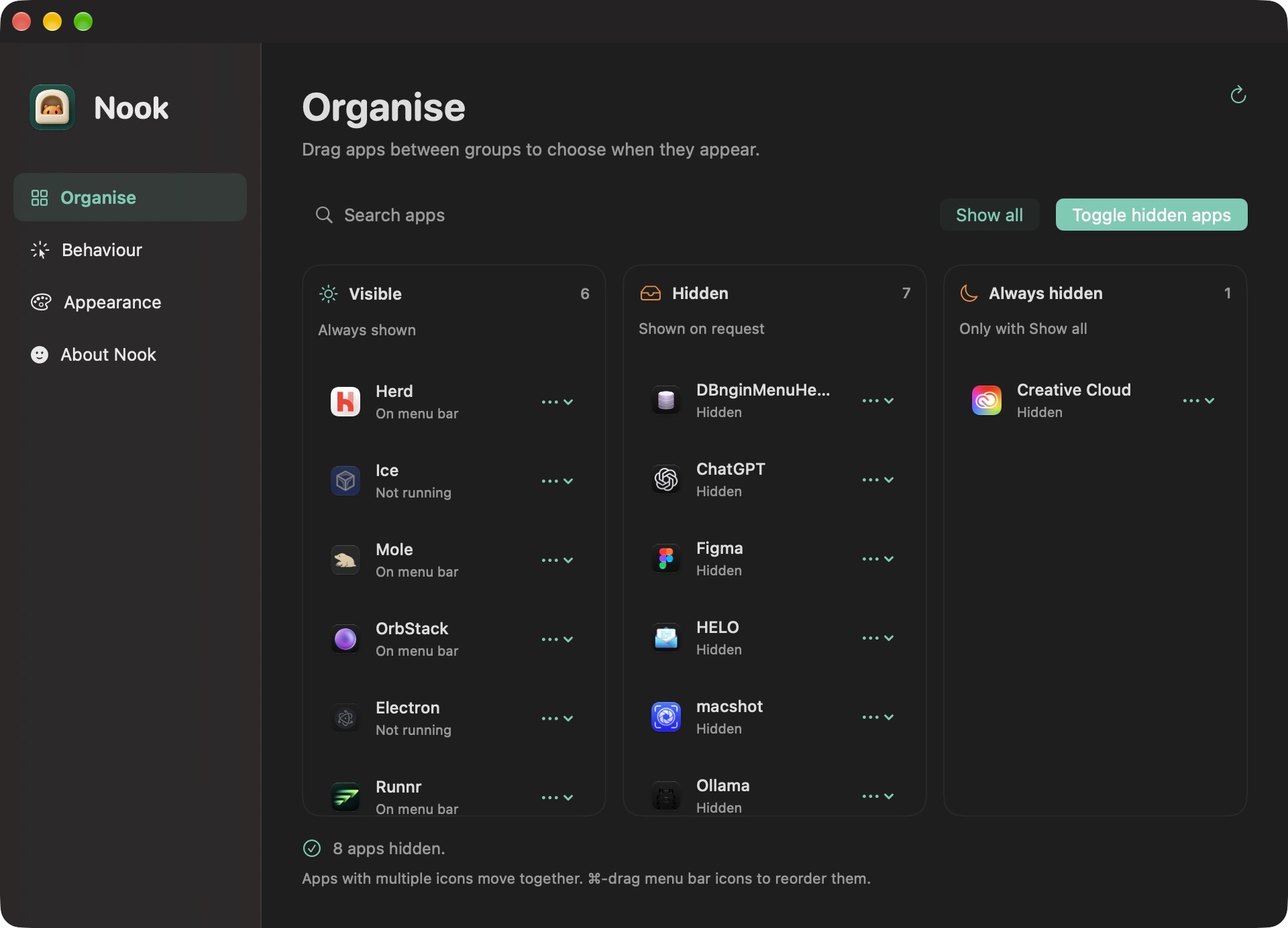This screenshot has width=1288, height=928.
Task: Open the options menu for Ice
Action: coord(557,481)
